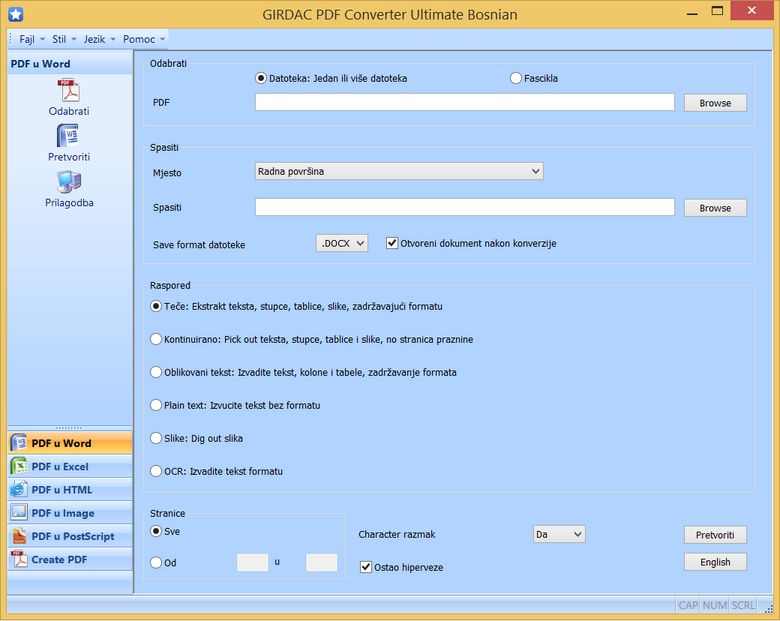Click the star application icon in title bar
780x621 pixels.
point(15,14)
